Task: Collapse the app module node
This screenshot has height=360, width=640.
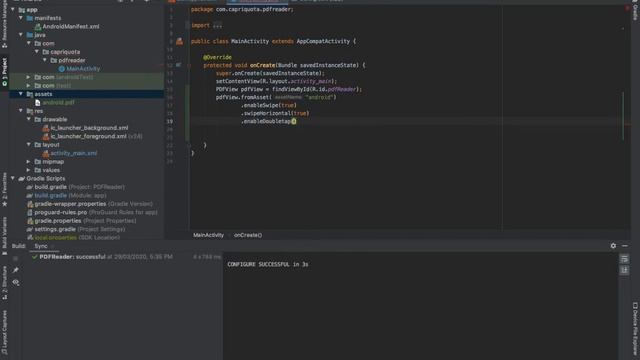Action: (13, 9)
